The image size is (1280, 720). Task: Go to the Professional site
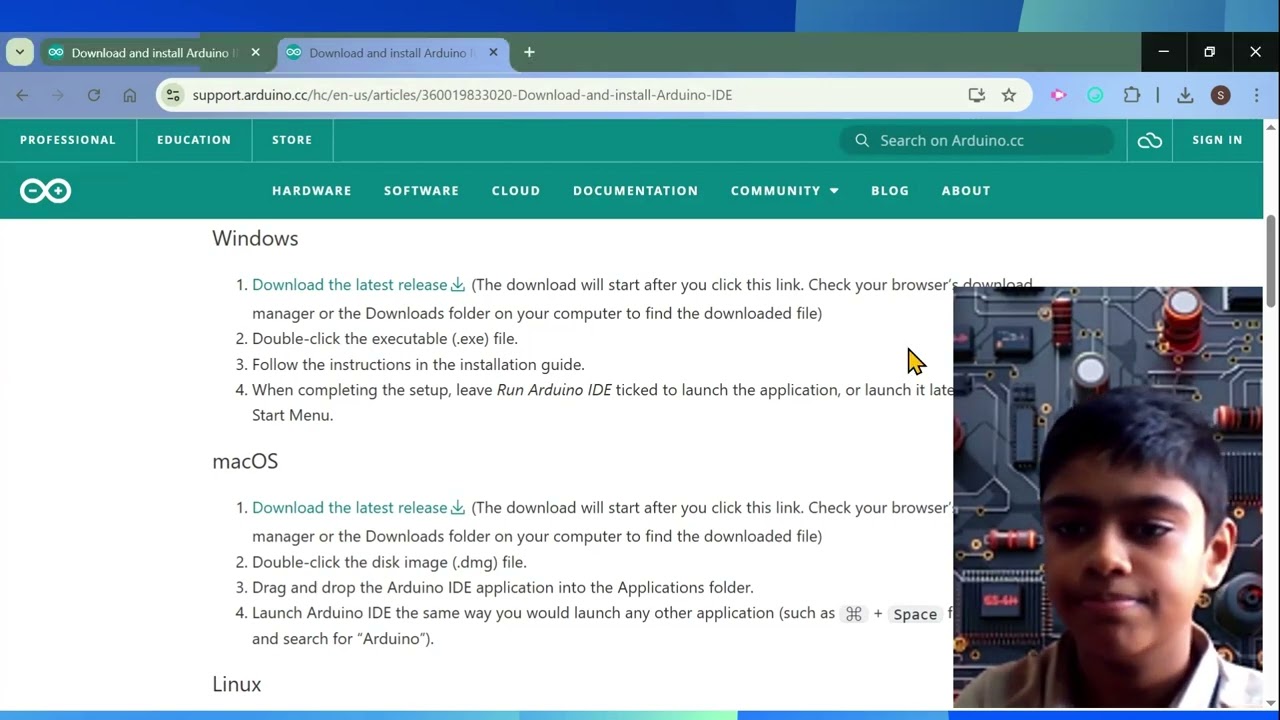68,140
